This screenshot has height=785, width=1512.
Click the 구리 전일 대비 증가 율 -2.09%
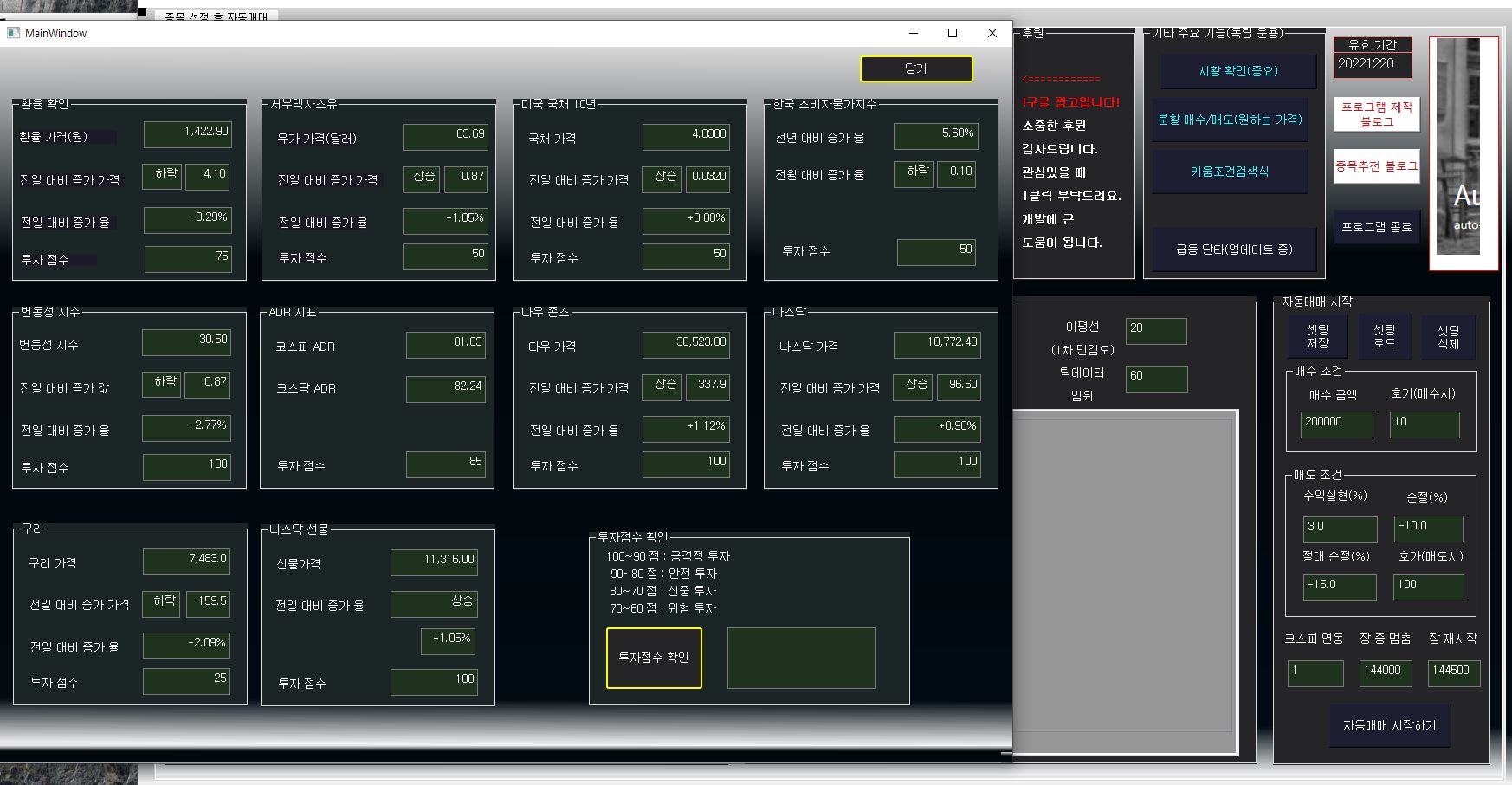tap(186, 646)
